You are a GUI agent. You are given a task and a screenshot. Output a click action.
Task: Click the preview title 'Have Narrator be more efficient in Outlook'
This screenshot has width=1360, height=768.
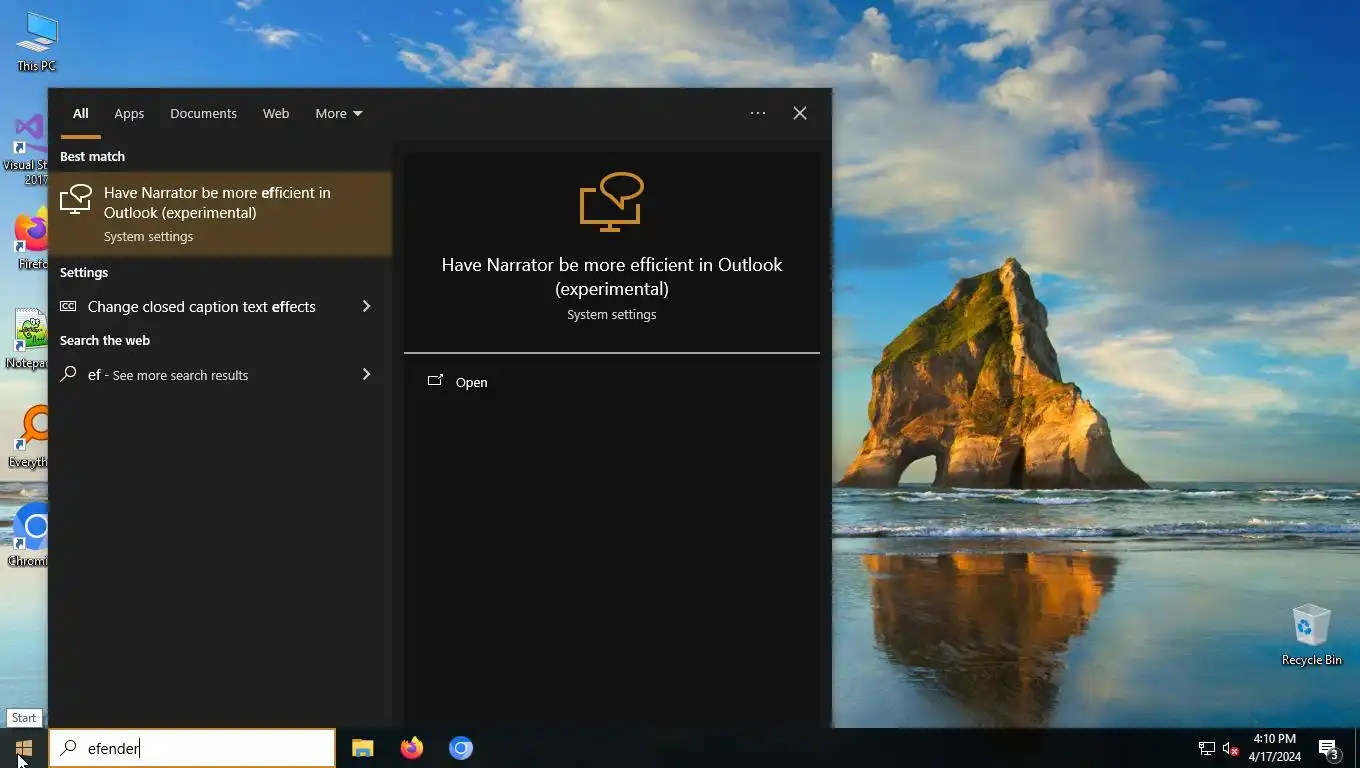pyautogui.click(x=612, y=276)
